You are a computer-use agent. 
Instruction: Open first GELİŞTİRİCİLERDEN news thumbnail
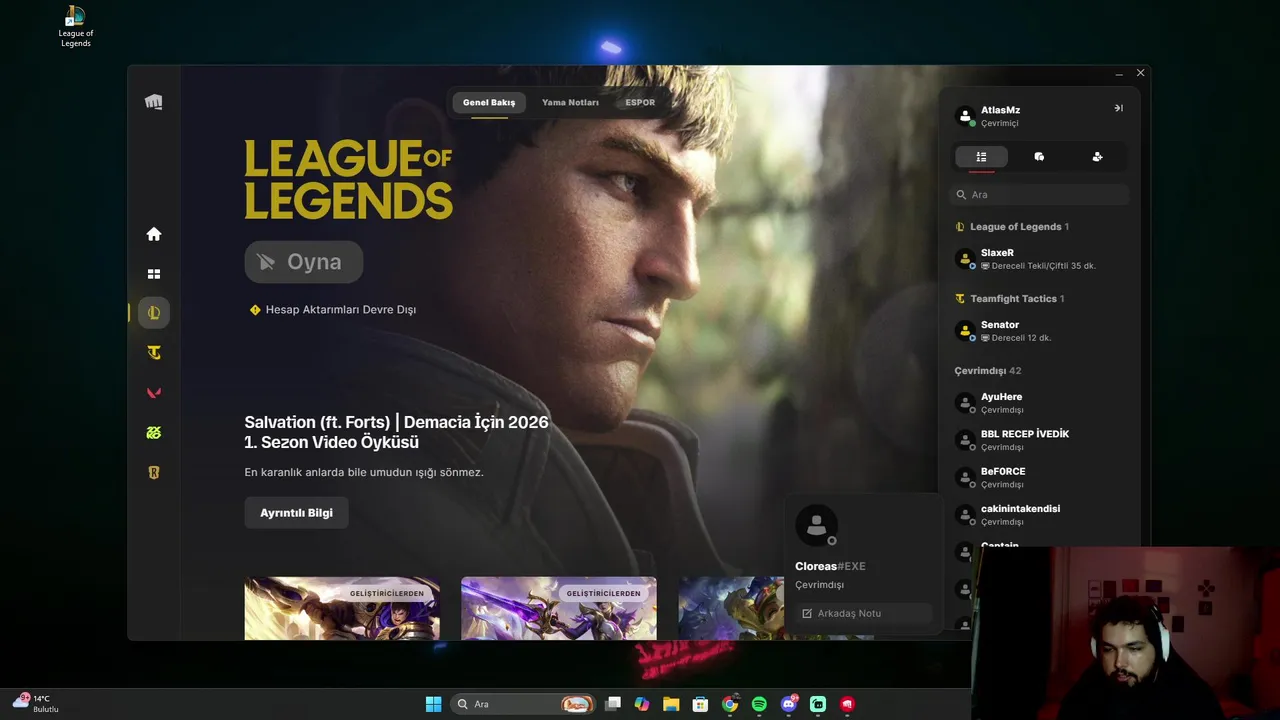[342, 608]
